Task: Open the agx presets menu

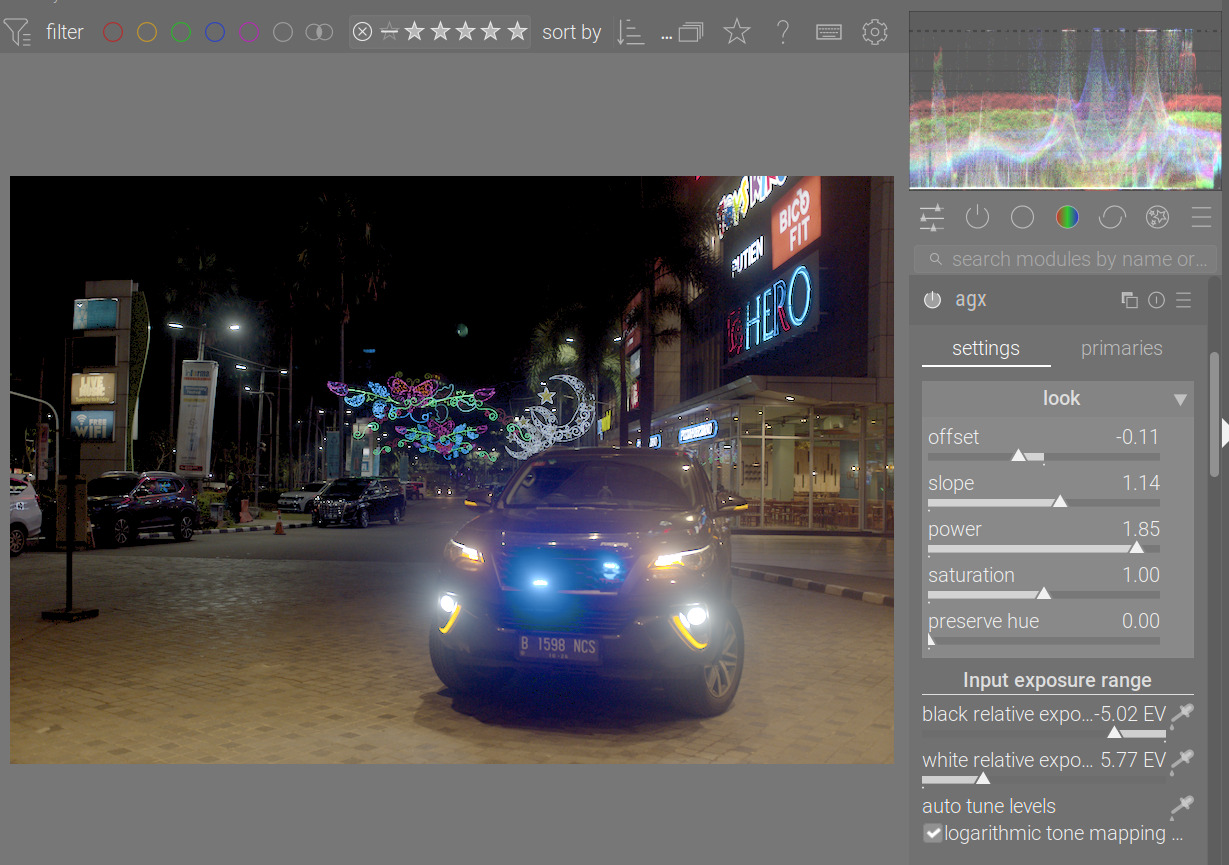Action: (1184, 300)
